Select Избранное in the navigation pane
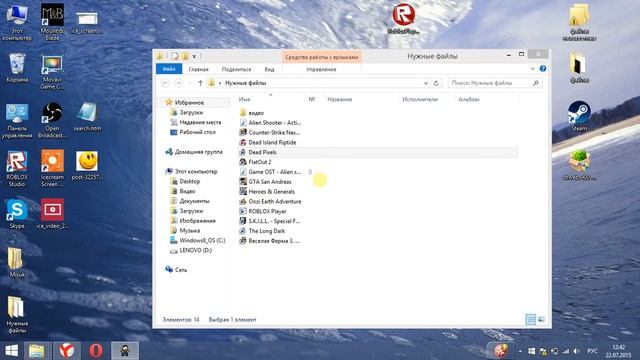Screen dimensions: 640x360 coord(189,102)
